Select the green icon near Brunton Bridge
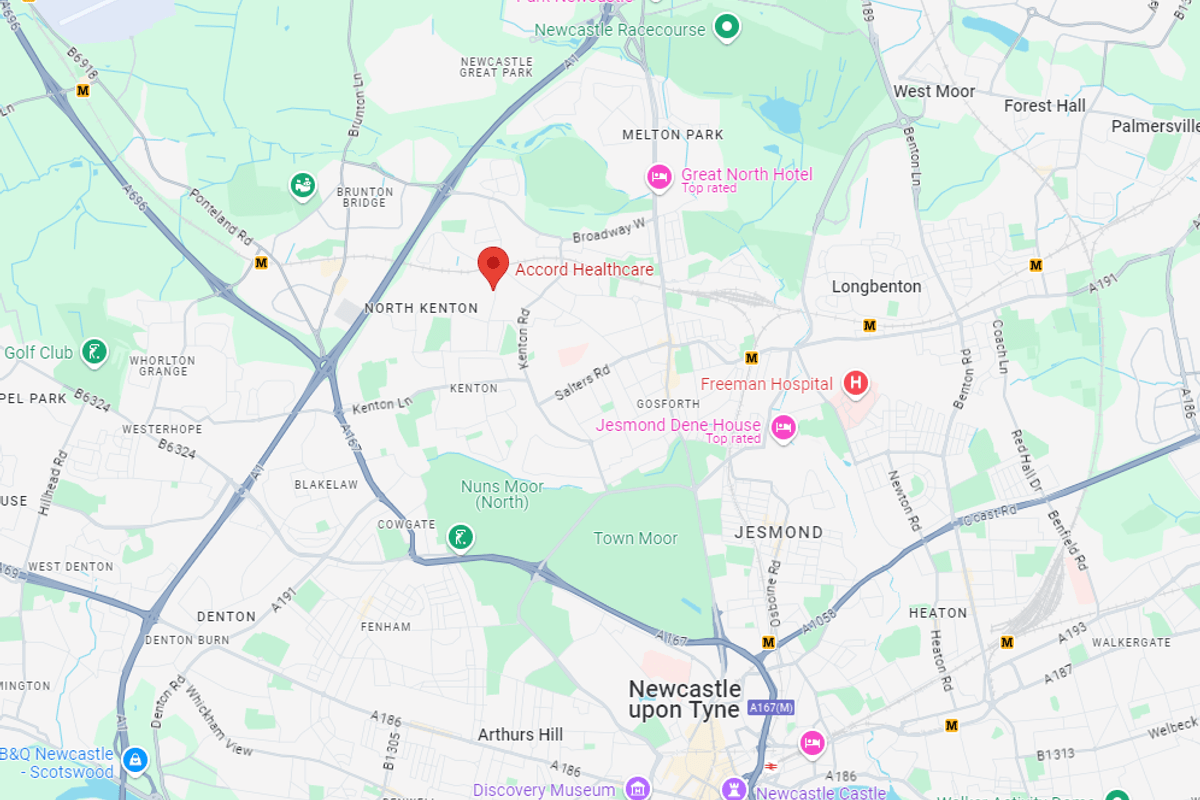Image resolution: width=1200 pixels, height=800 pixels. pyautogui.click(x=303, y=186)
